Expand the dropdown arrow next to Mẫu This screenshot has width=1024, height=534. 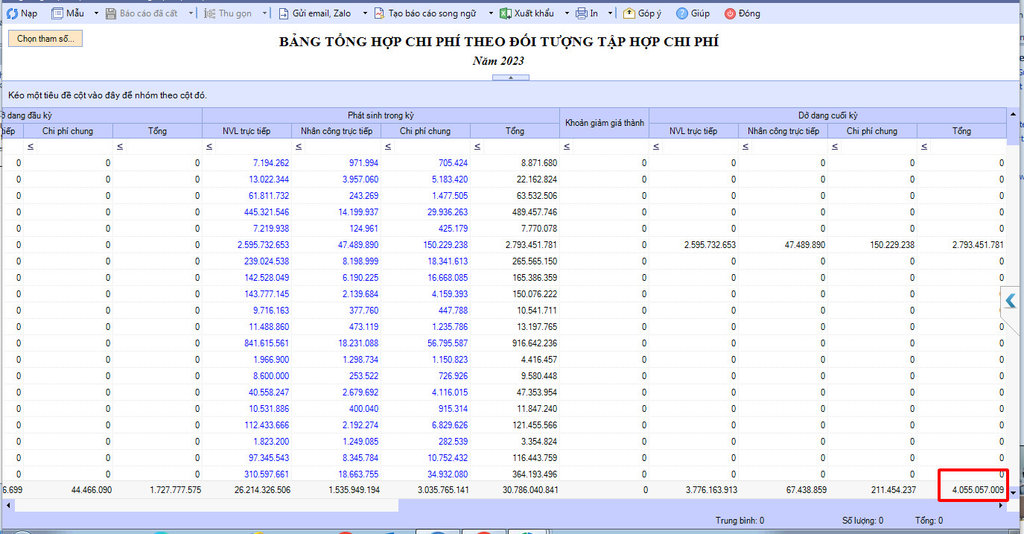pyautogui.click(x=96, y=13)
